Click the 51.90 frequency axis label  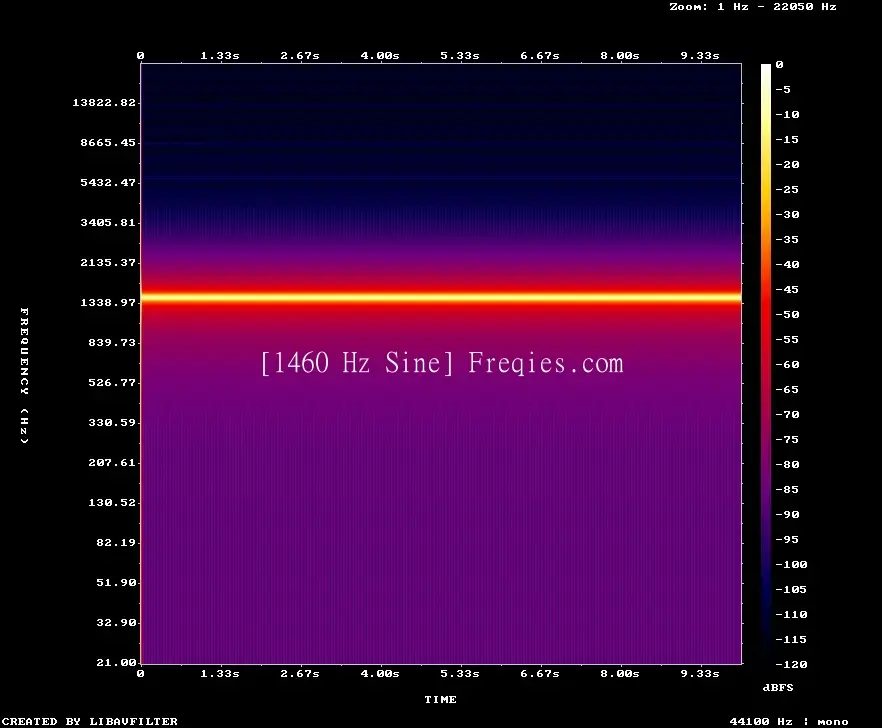116,582
